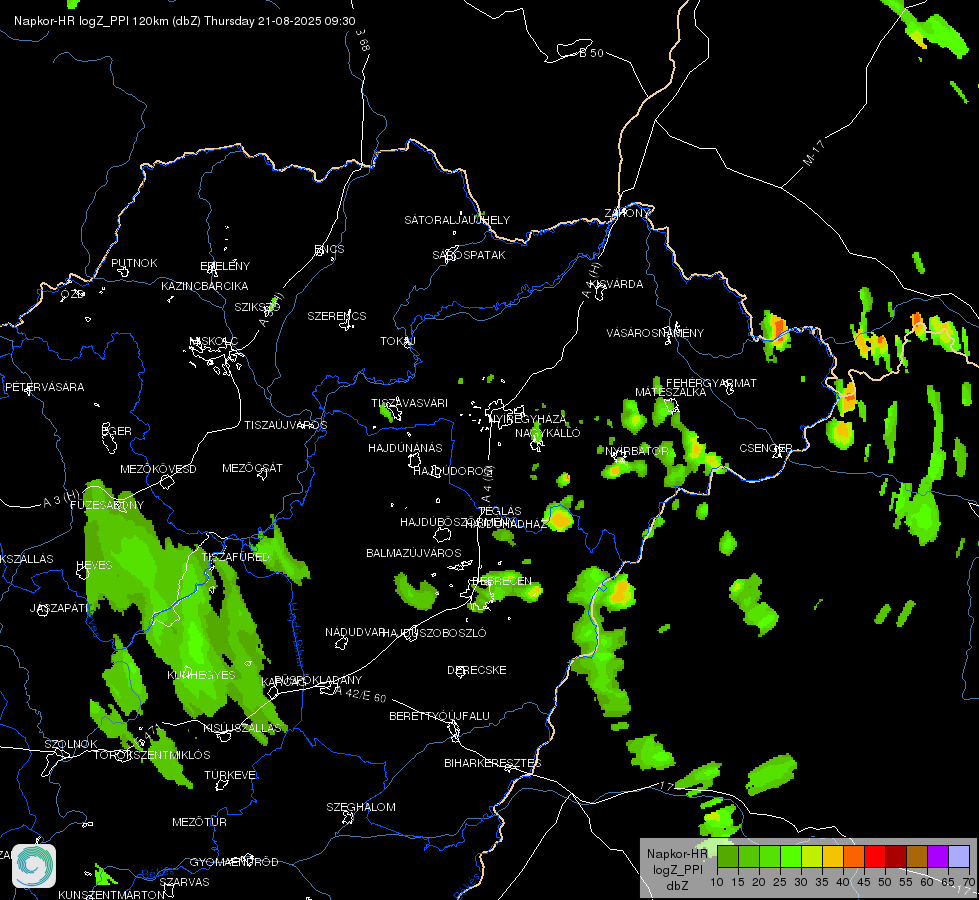This screenshot has width=979, height=900.
Task: Select the BERETTYOUJFALU label
Action: pos(440,716)
